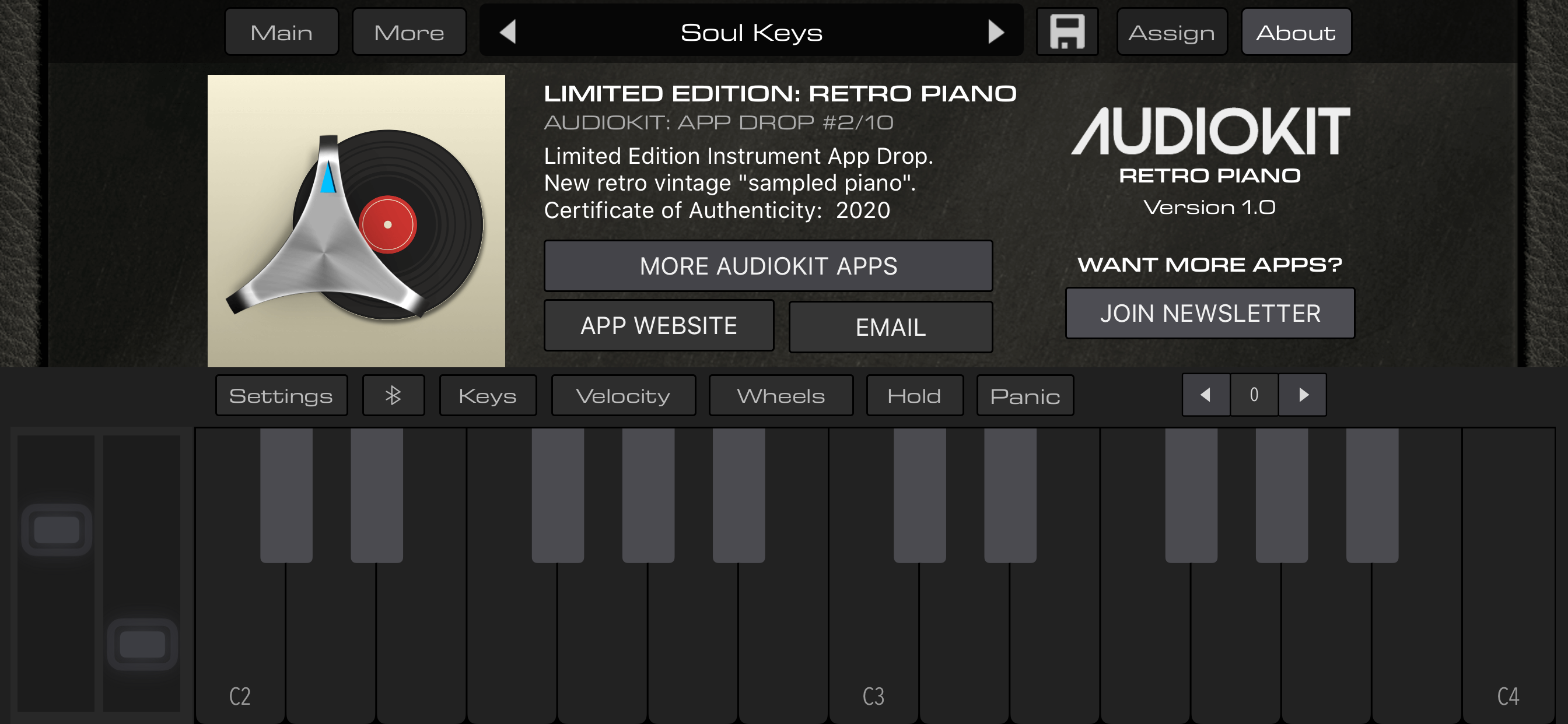This screenshot has height=724, width=1568.
Task: Decrease octave with left triangle arrow
Action: click(x=1205, y=395)
